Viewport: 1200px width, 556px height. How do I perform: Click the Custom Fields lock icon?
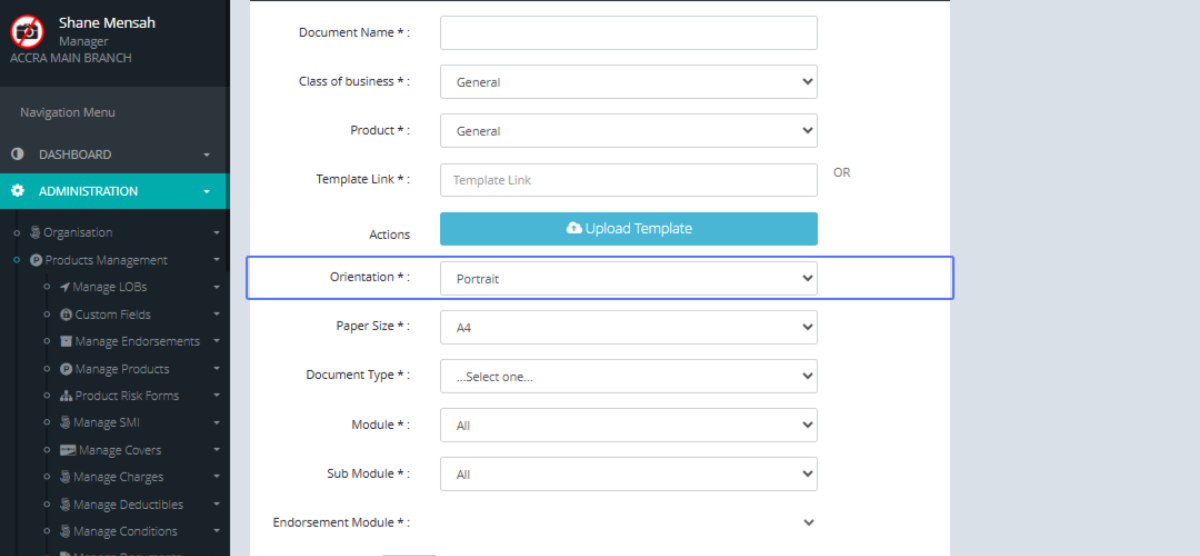tap(66, 315)
